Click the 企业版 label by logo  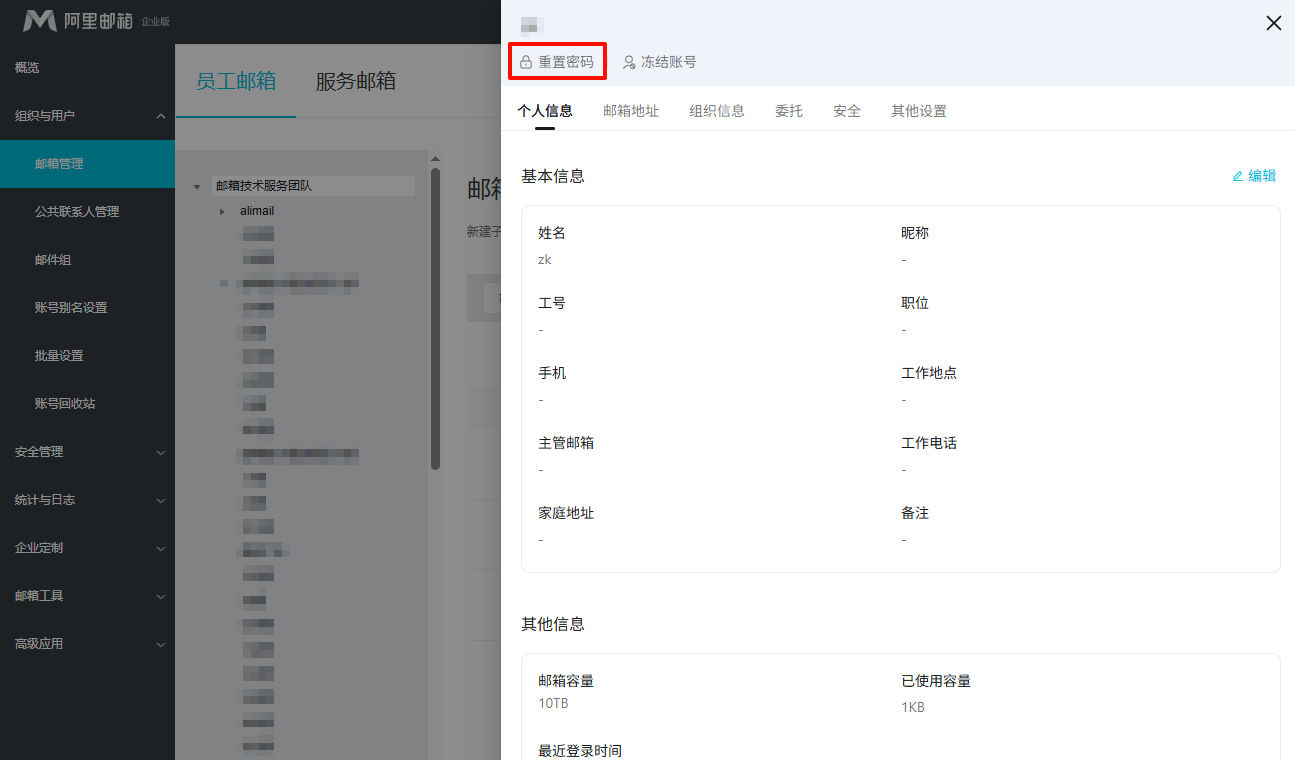click(x=155, y=21)
